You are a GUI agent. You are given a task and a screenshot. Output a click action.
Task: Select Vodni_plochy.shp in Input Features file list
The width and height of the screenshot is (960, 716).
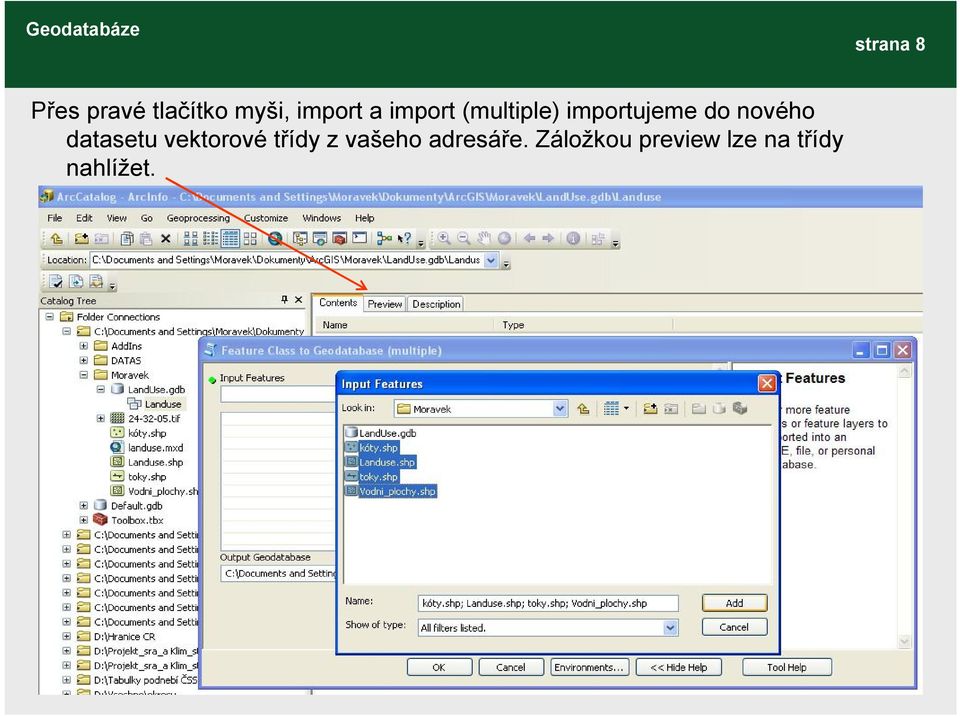tap(391, 491)
